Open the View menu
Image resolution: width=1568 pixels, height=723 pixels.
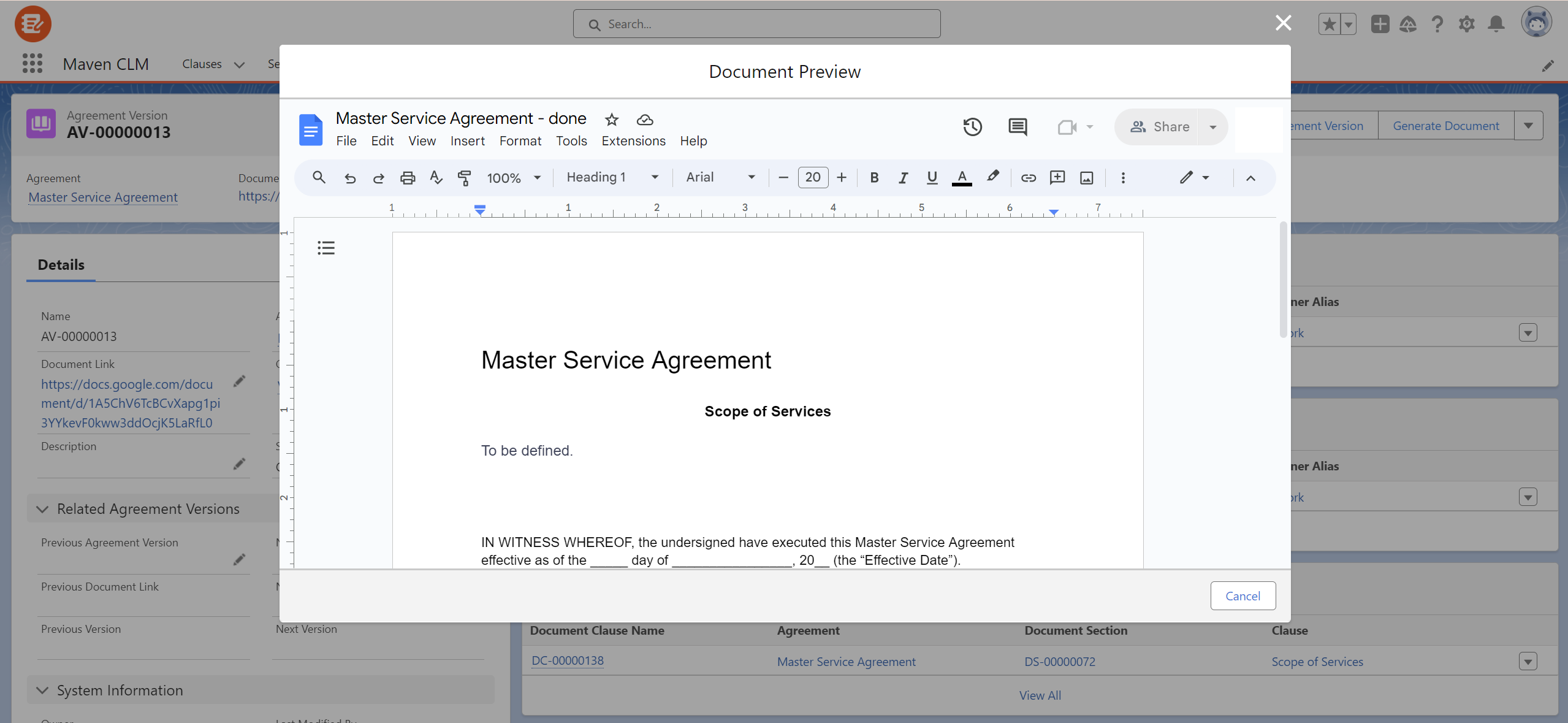click(x=422, y=141)
